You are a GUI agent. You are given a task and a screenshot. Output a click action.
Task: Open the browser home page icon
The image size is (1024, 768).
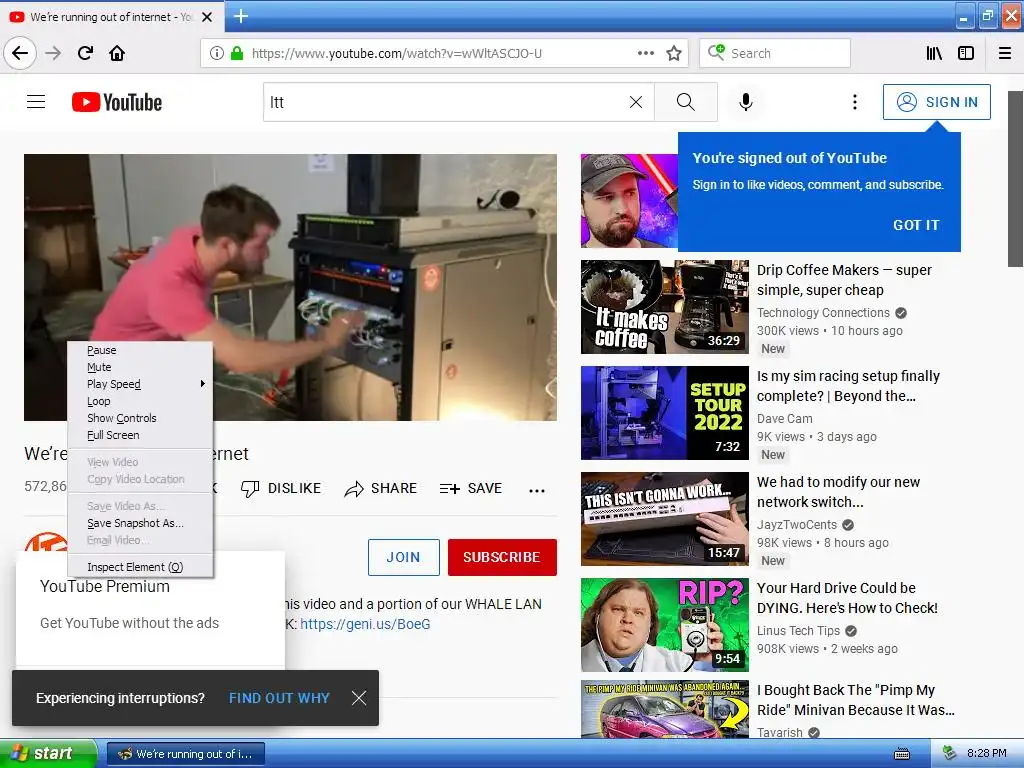click(117, 53)
